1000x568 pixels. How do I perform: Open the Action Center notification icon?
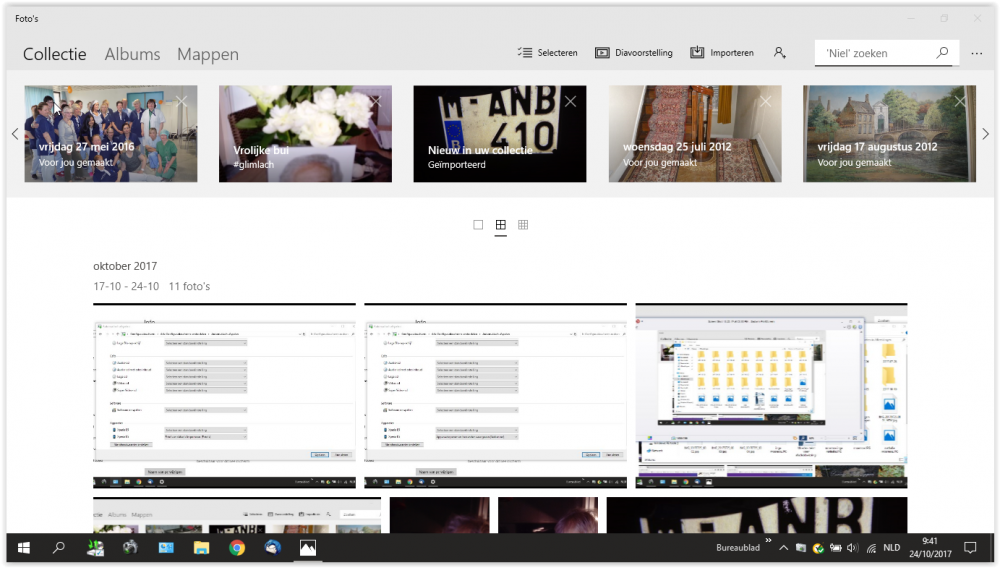970,548
